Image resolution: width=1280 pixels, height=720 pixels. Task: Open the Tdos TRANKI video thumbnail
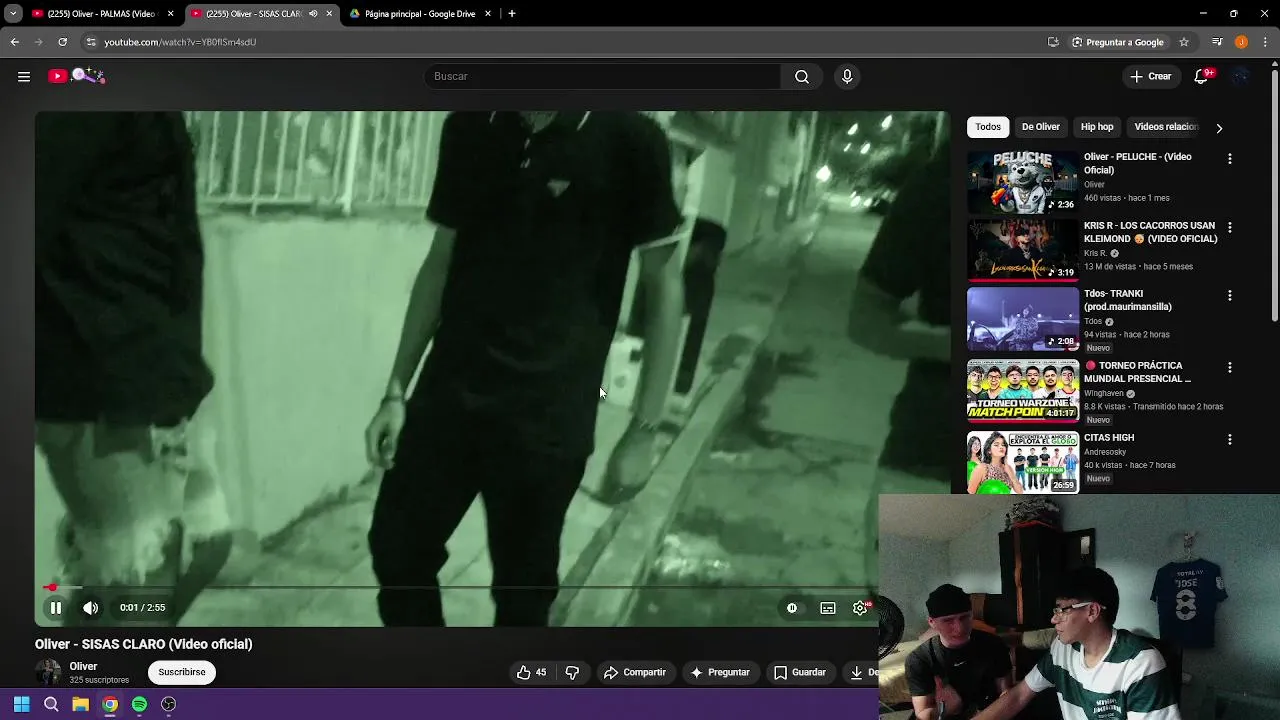(1023, 320)
